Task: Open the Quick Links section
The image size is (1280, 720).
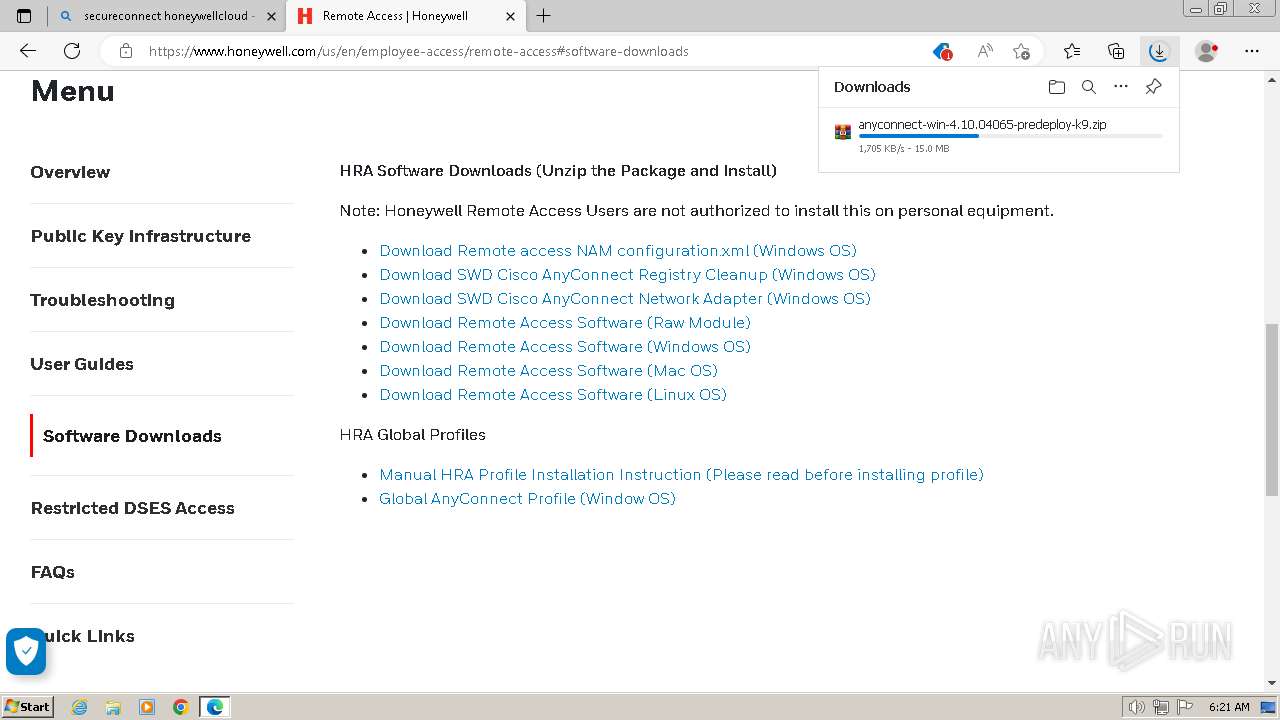Action: (82, 636)
